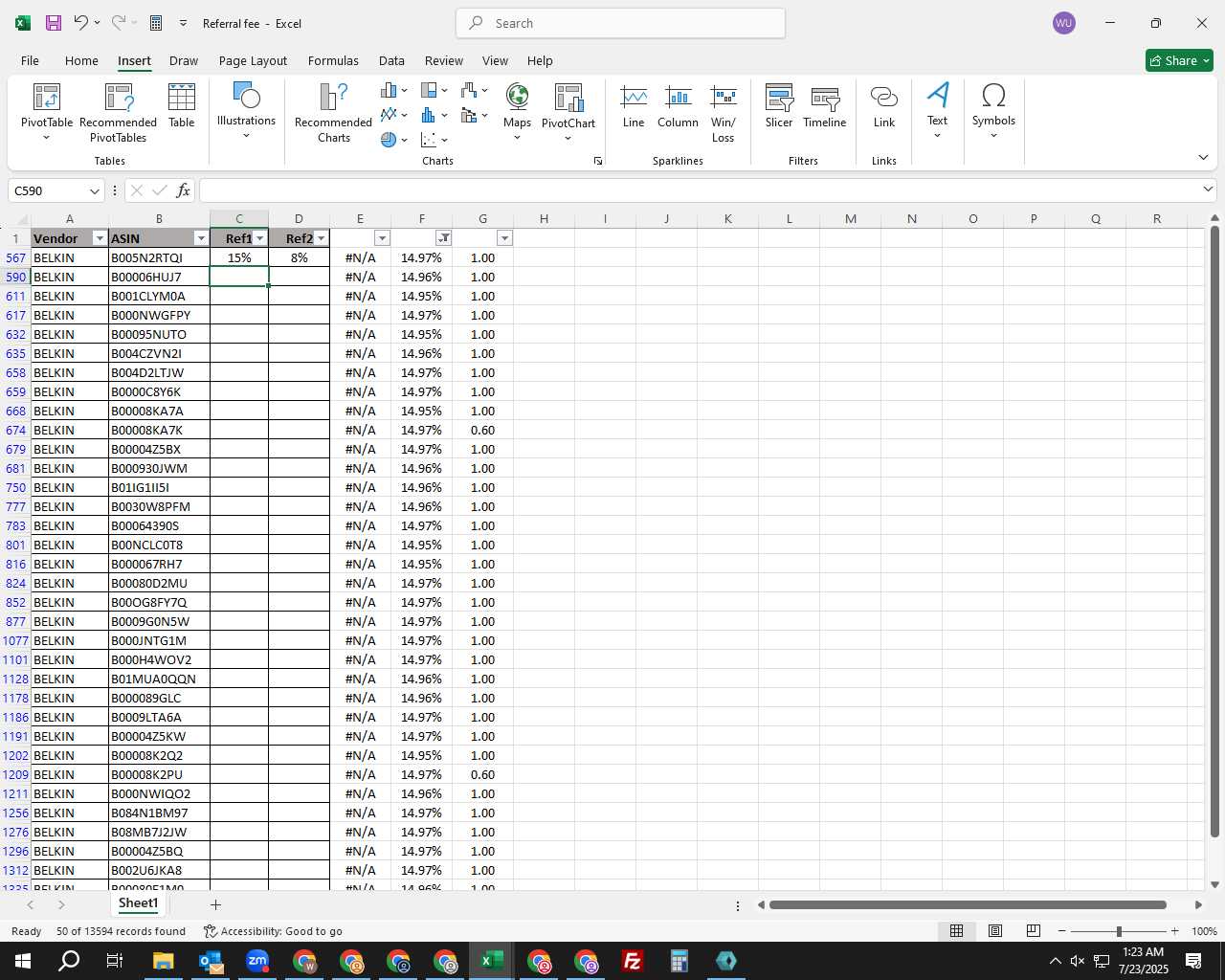Click the Redo arrow icon
This screenshot has width=1225, height=980.
tap(118, 23)
